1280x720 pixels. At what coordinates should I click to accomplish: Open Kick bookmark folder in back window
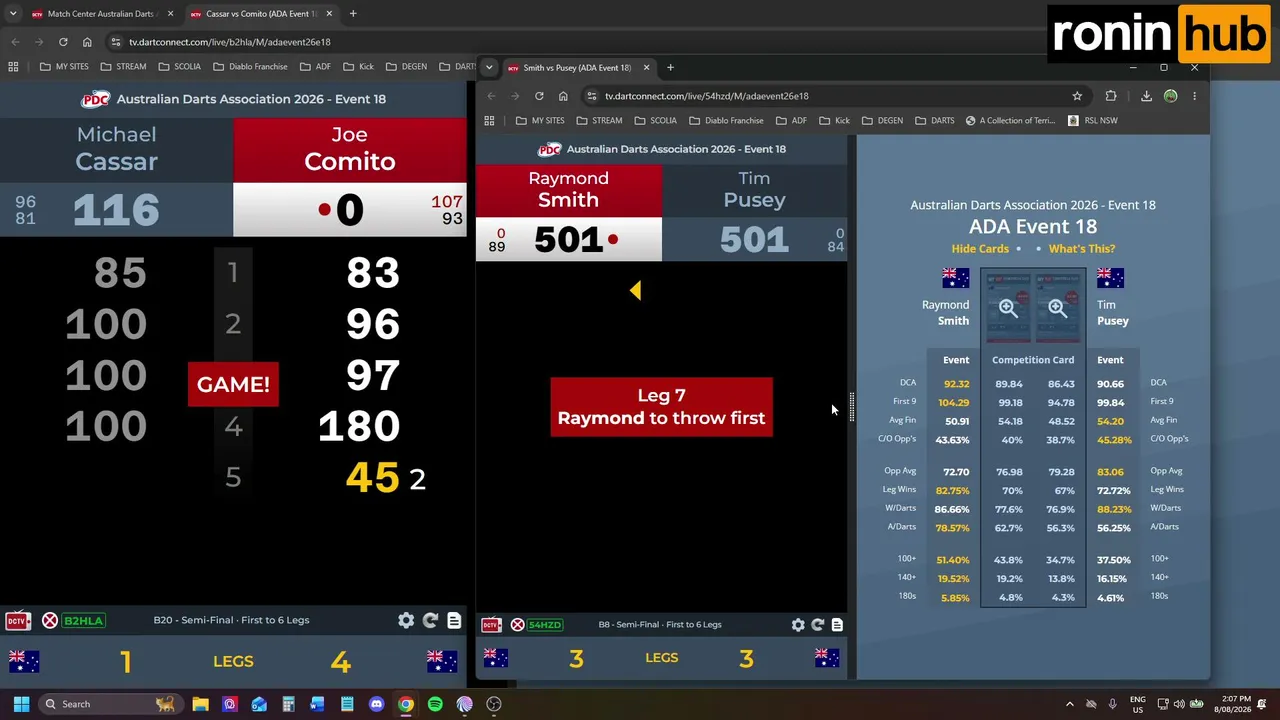358,67
